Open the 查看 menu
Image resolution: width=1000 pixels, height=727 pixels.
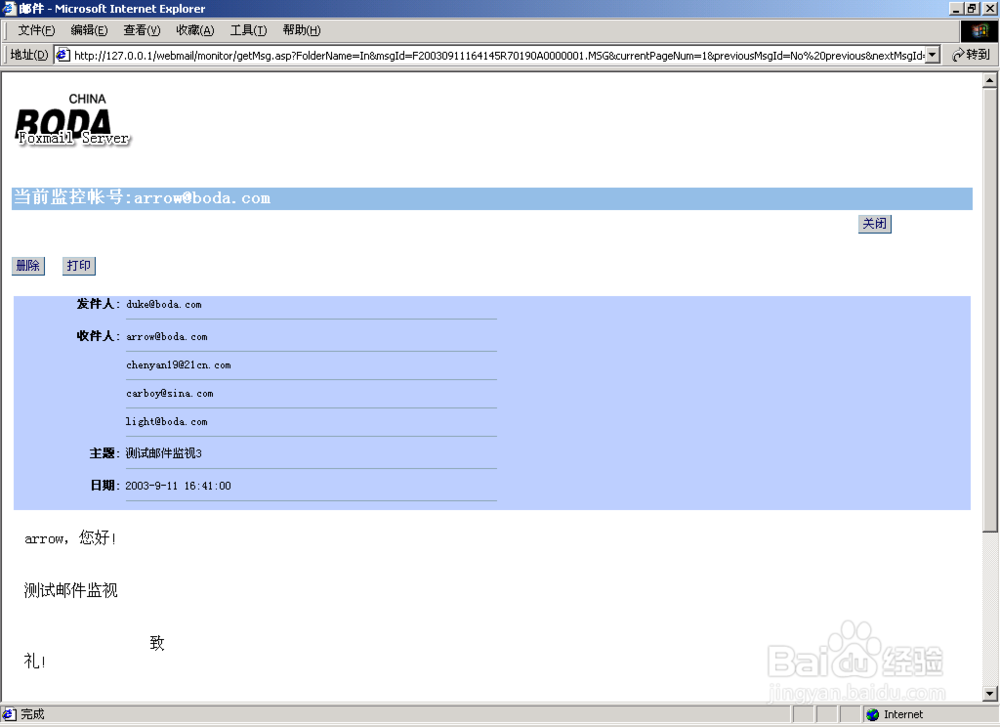coord(140,30)
